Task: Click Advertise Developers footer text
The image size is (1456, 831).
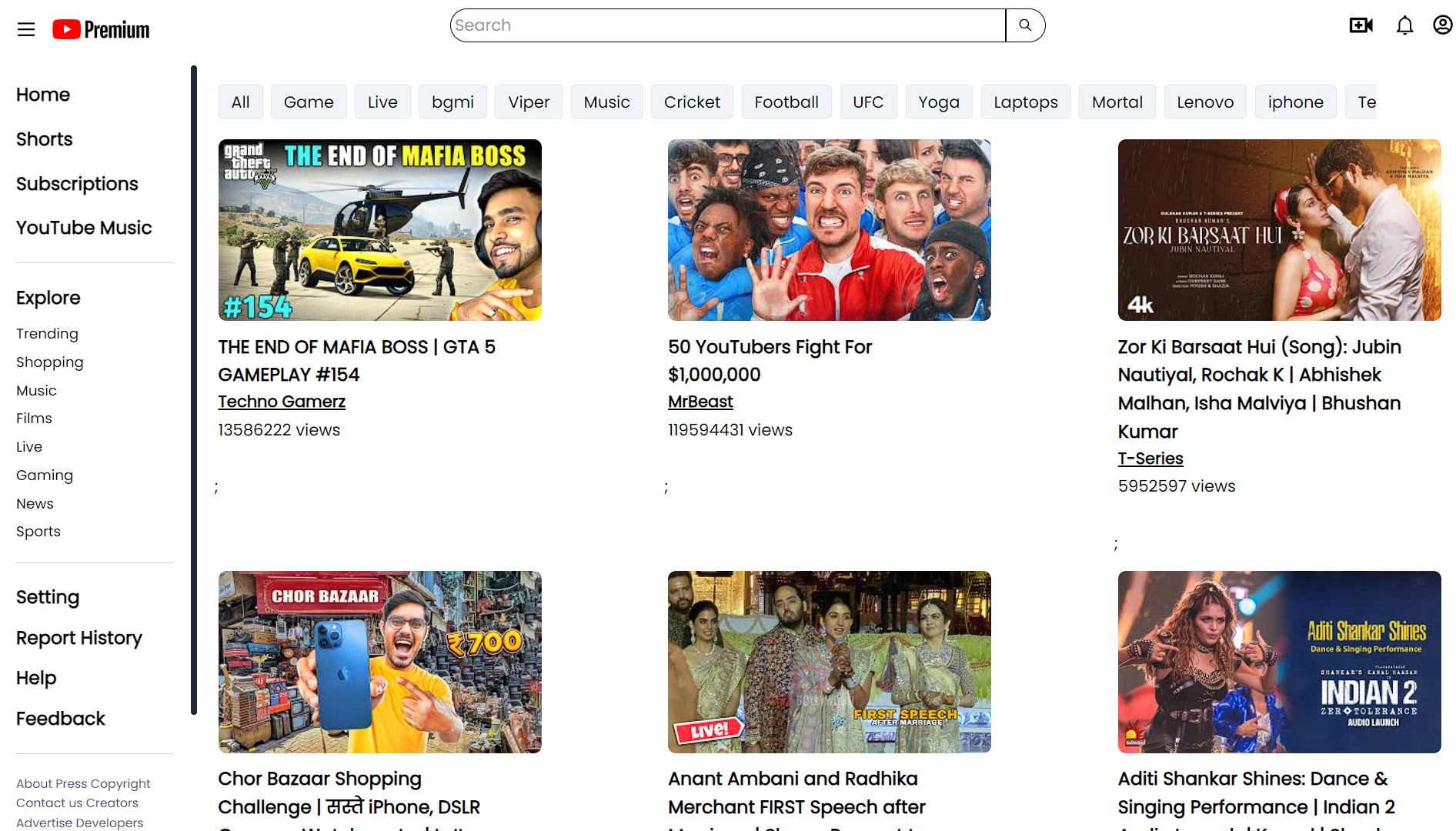Action: point(79,823)
